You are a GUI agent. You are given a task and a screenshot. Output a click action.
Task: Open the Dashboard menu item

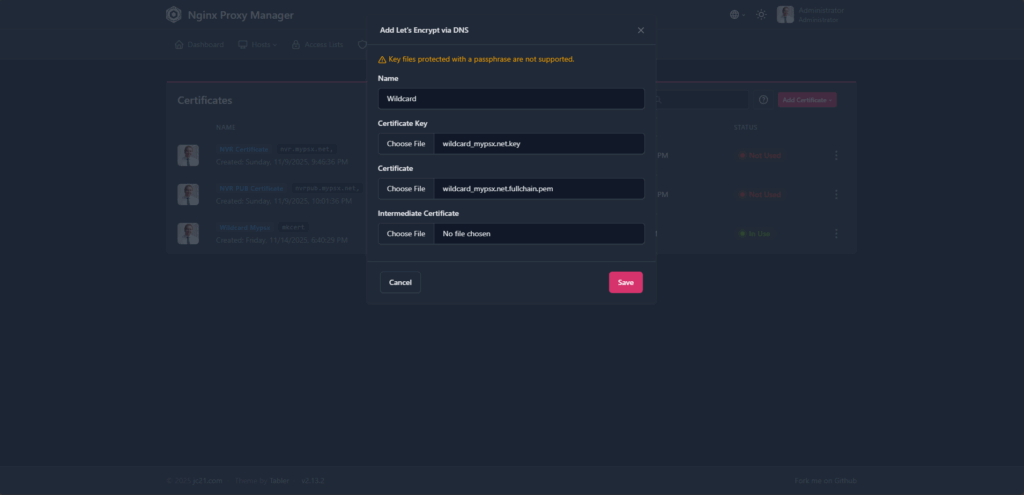[199, 45]
